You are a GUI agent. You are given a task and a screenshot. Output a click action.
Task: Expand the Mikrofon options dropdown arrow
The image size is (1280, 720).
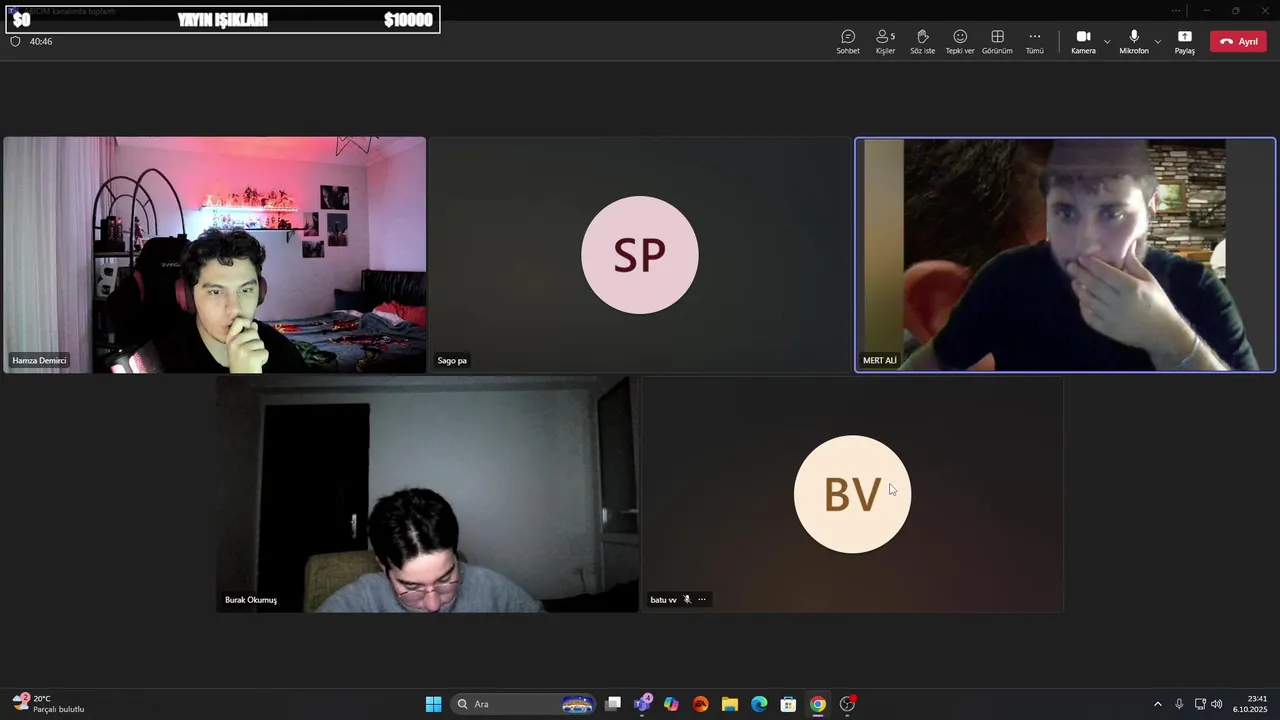click(1158, 42)
